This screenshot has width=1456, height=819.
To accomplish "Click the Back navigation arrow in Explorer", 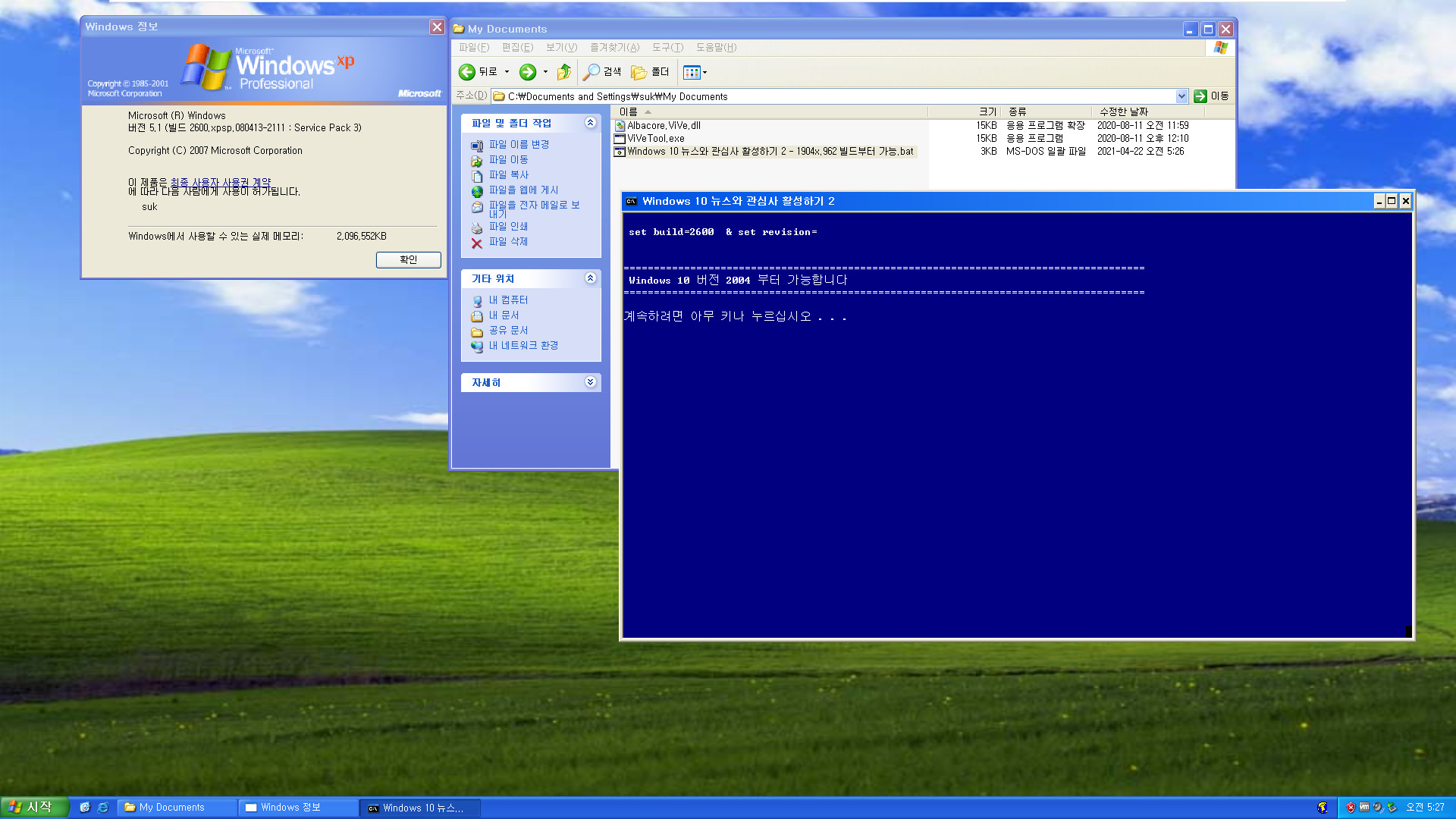I will (x=468, y=71).
